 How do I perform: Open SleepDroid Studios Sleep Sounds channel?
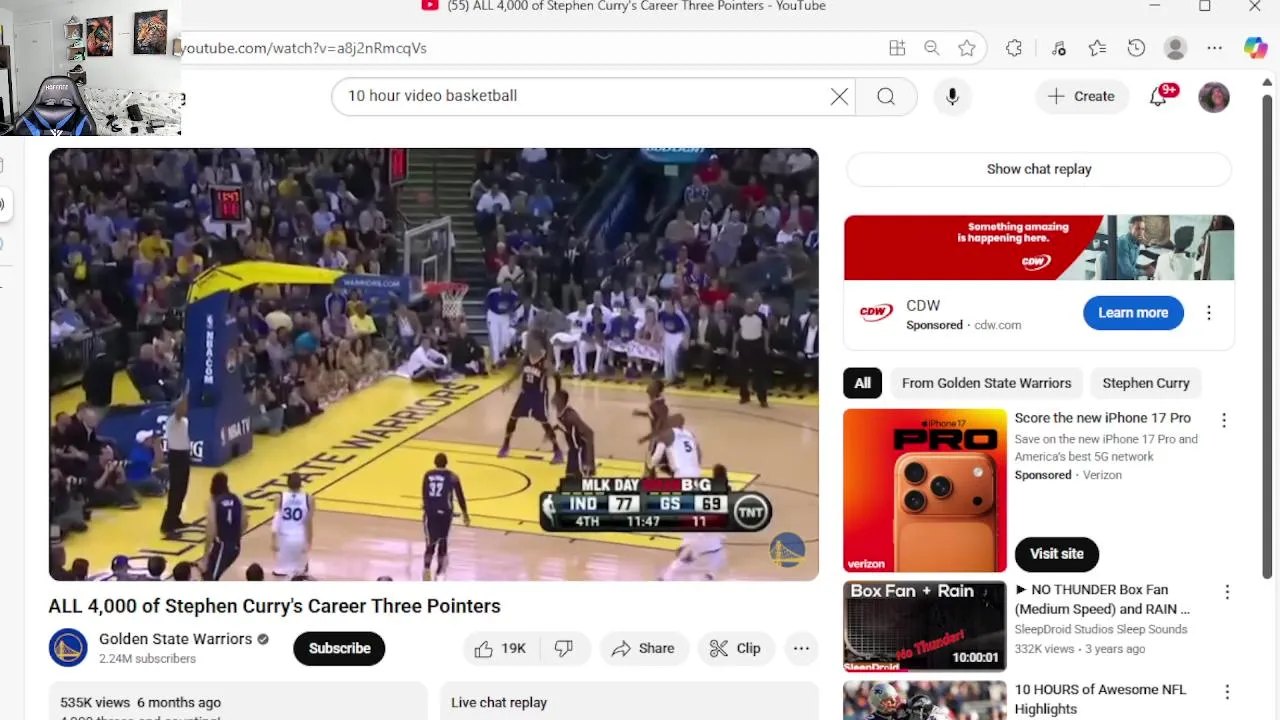click(1101, 629)
